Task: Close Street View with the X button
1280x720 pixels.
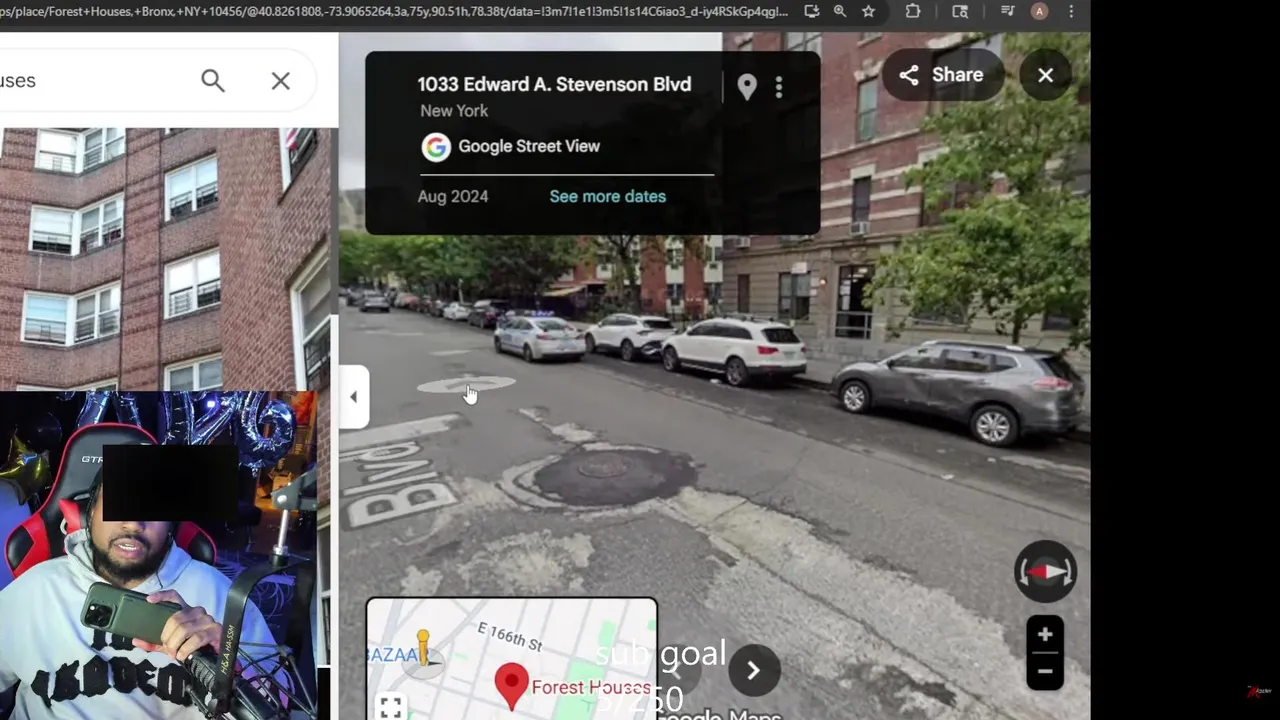Action: click(x=1045, y=75)
